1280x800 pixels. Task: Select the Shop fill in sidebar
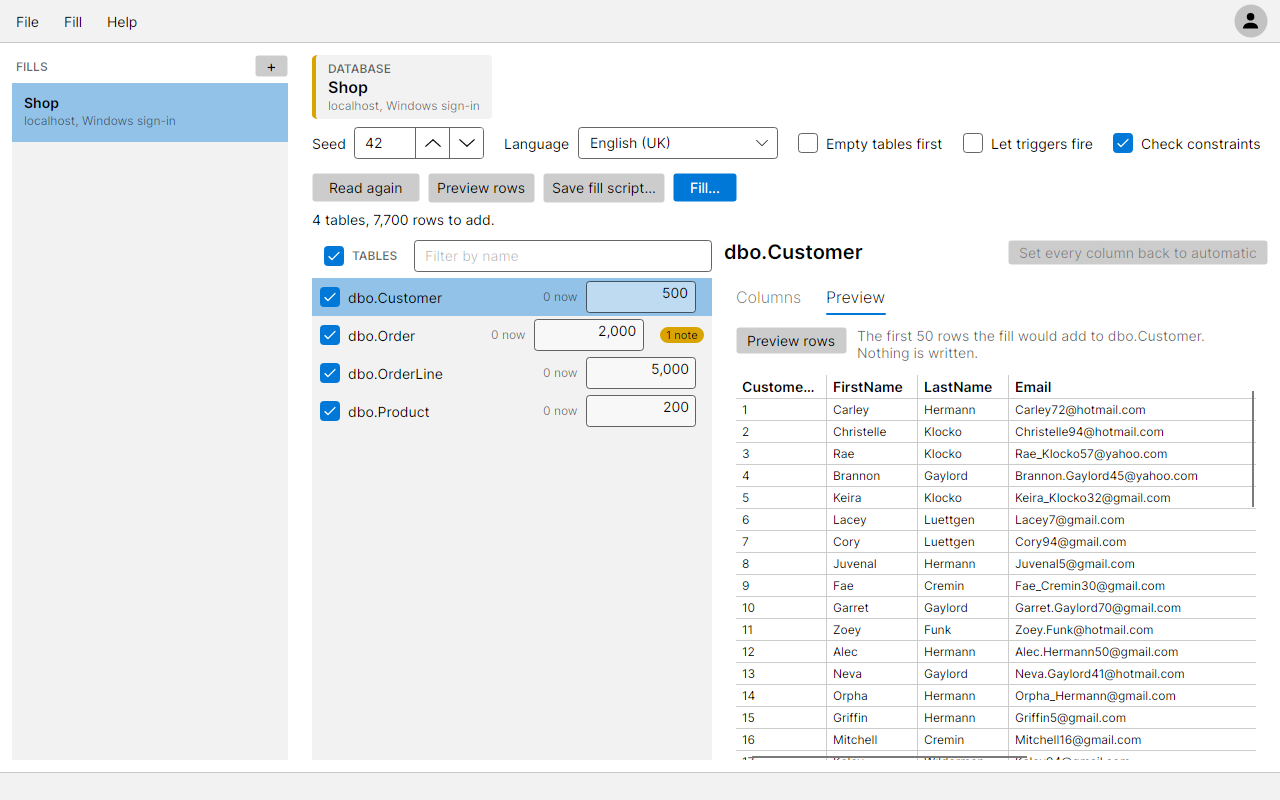click(x=150, y=112)
